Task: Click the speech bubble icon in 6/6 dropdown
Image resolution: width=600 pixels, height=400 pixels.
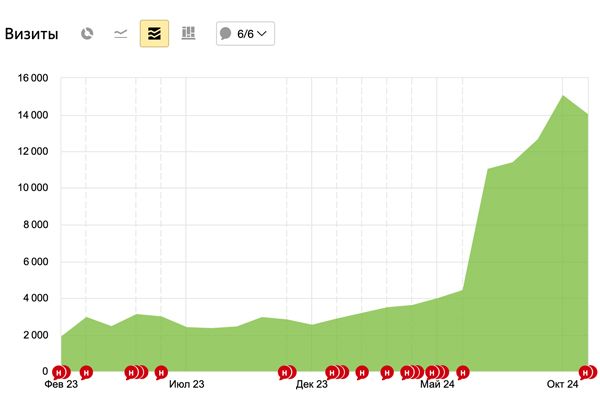Action: pyautogui.click(x=226, y=34)
